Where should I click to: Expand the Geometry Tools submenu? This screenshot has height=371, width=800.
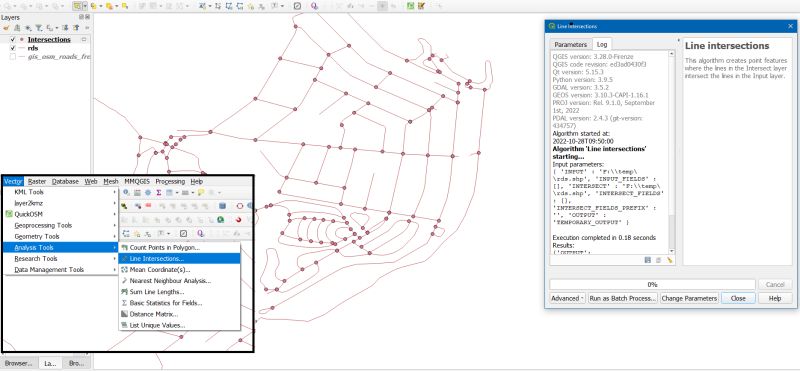(61, 236)
